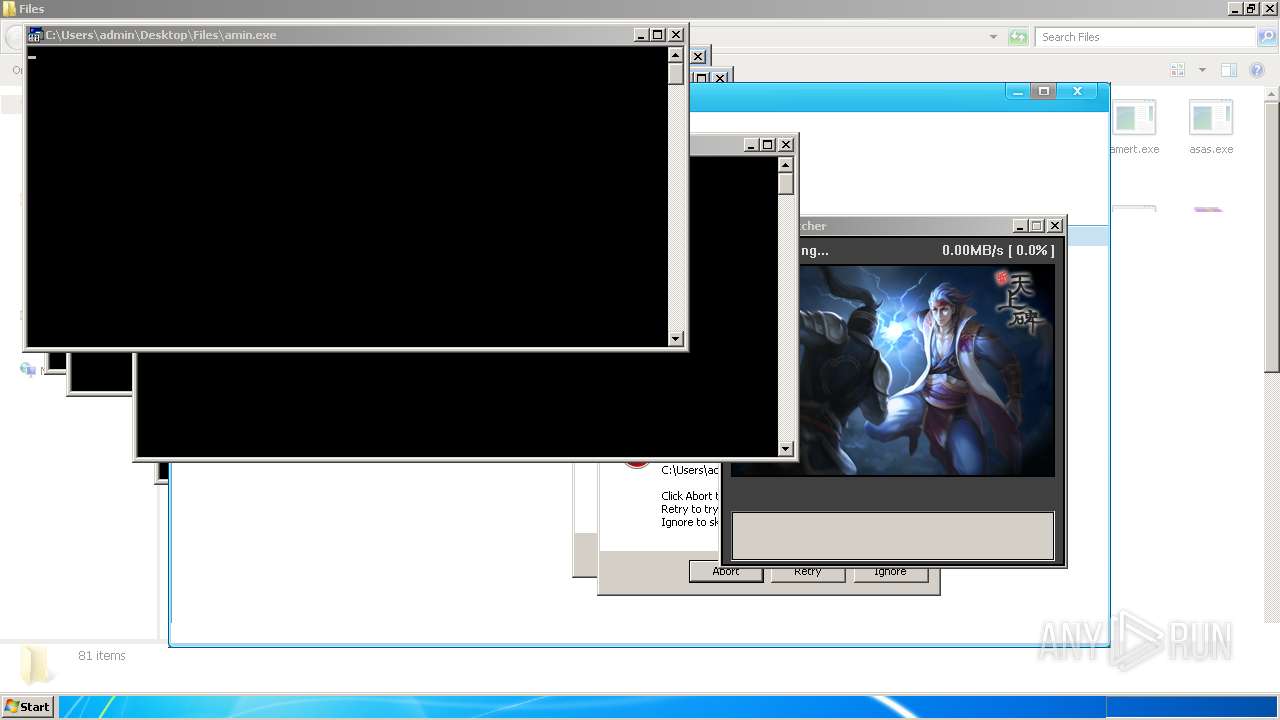Close the game launcher window
The width and height of the screenshot is (1280, 720).
(x=1054, y=226)
